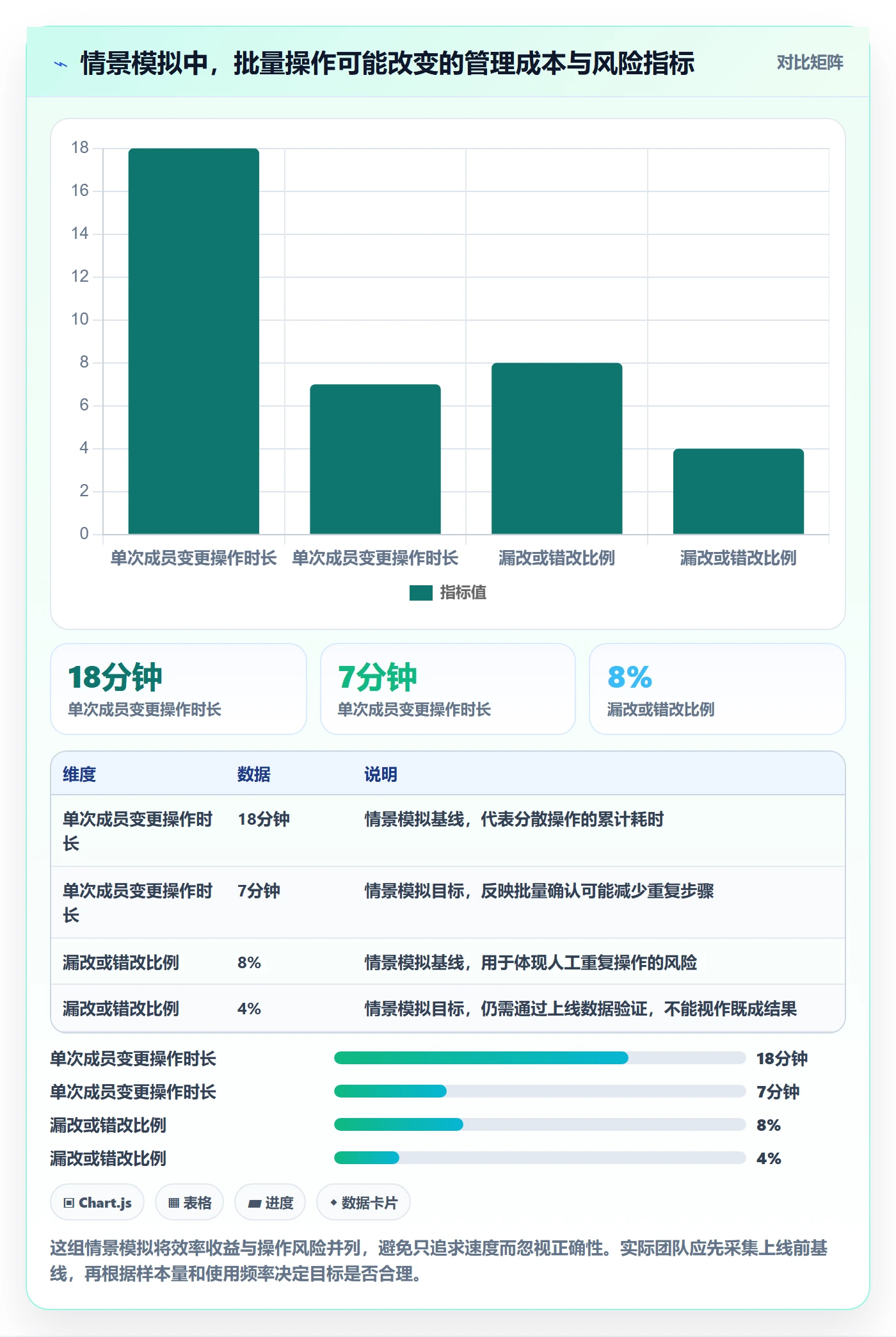The width and height of the screenshot is (896, 1337).
Task: Click the card title 情景模拟中，批量操作可能改变的管理成本与风险指标
Action: click(387, 63)
